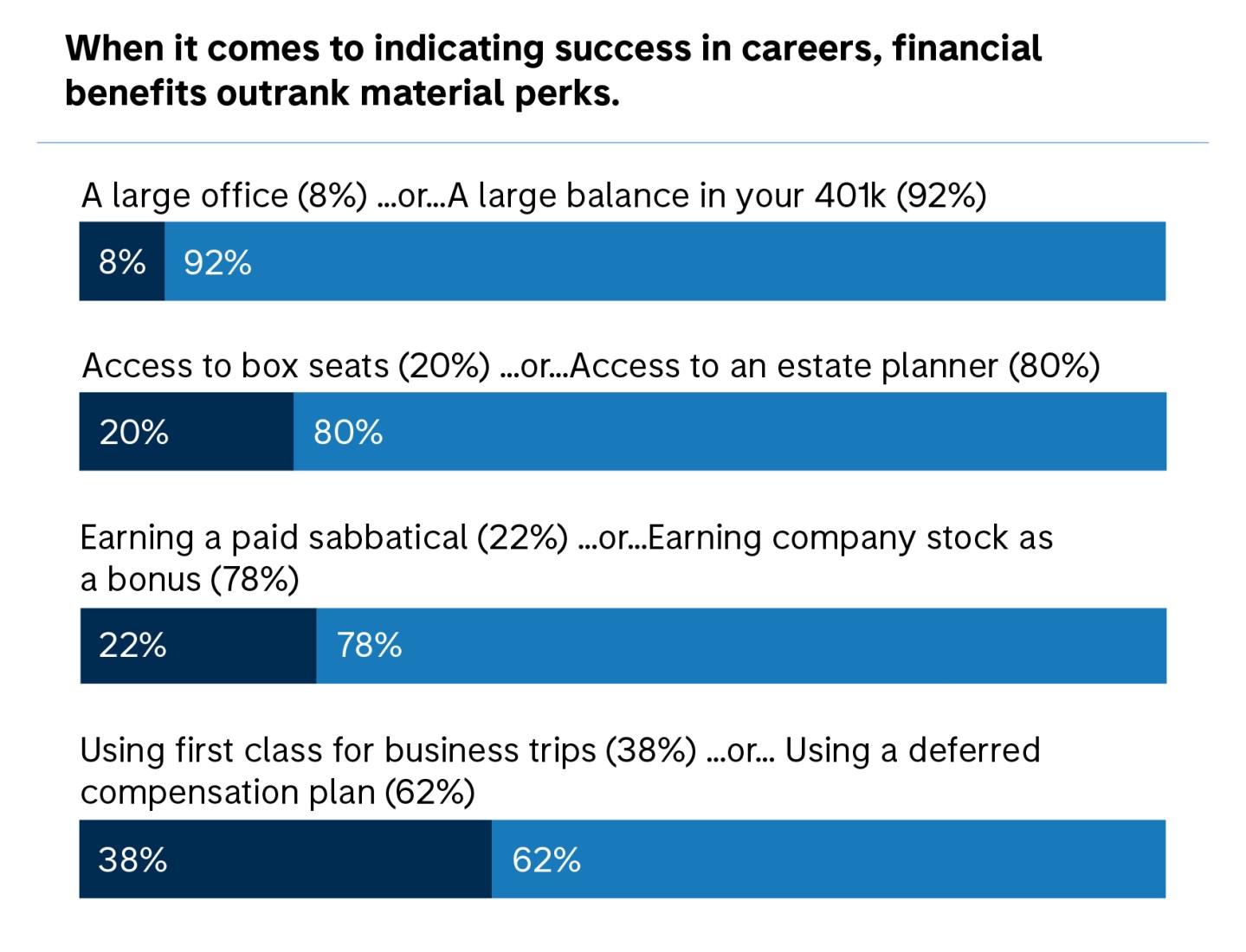Click the chart title about financial benefits
The image size is (1246, 952).
pos(552,71)
